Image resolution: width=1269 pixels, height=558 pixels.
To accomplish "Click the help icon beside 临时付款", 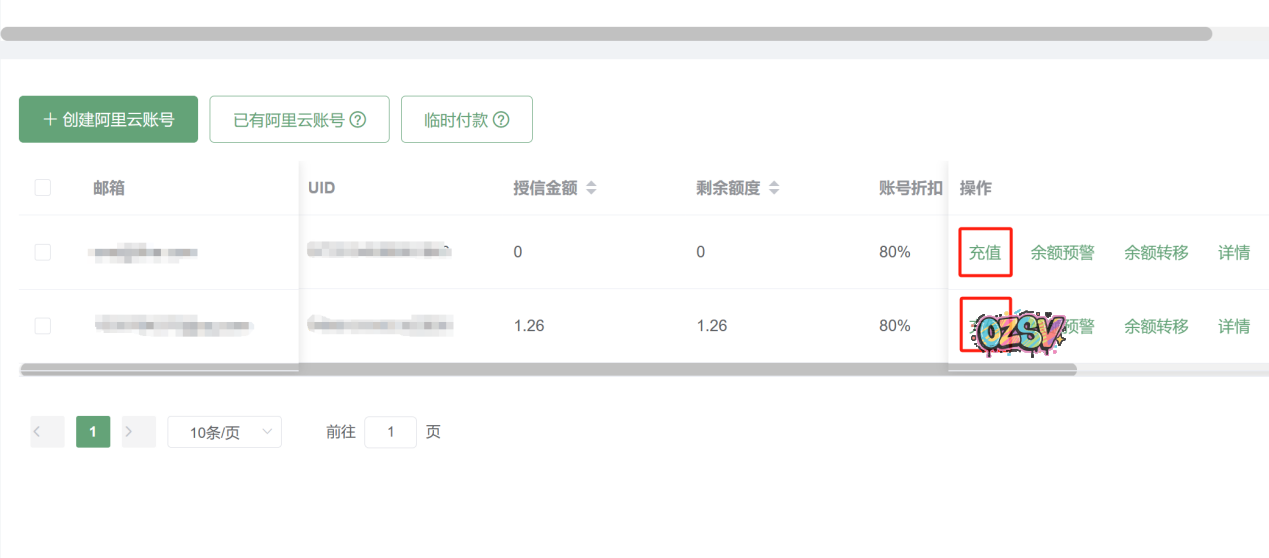I will click(x=501, y=120).
